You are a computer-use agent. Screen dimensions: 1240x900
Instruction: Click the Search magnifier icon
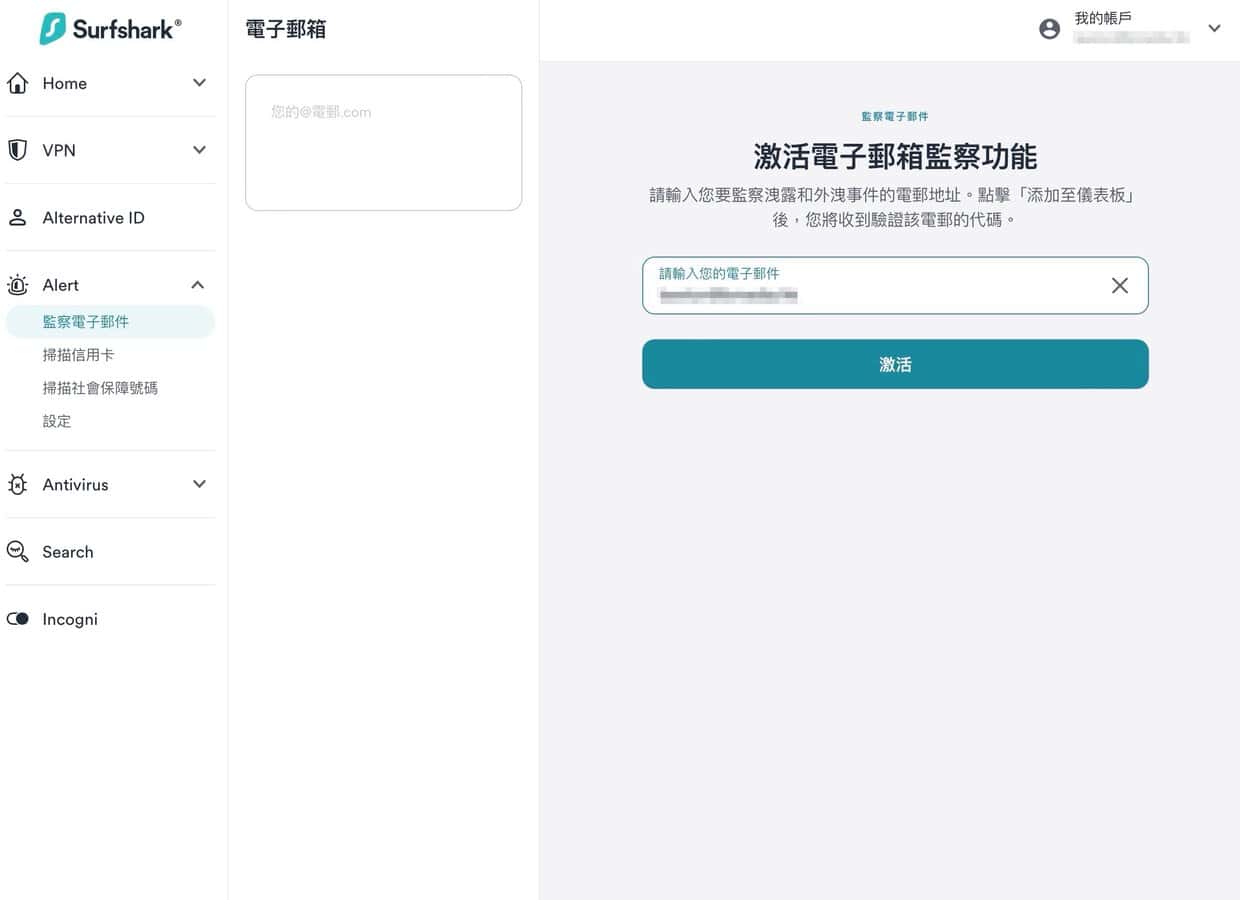pos(18,552)
